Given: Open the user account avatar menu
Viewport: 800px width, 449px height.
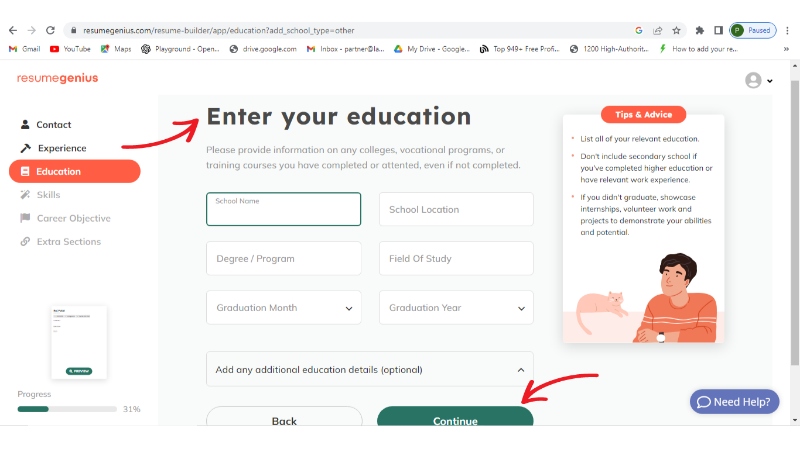Looking at the screenshot, I should pyautogui.click(x=759, y=81).
